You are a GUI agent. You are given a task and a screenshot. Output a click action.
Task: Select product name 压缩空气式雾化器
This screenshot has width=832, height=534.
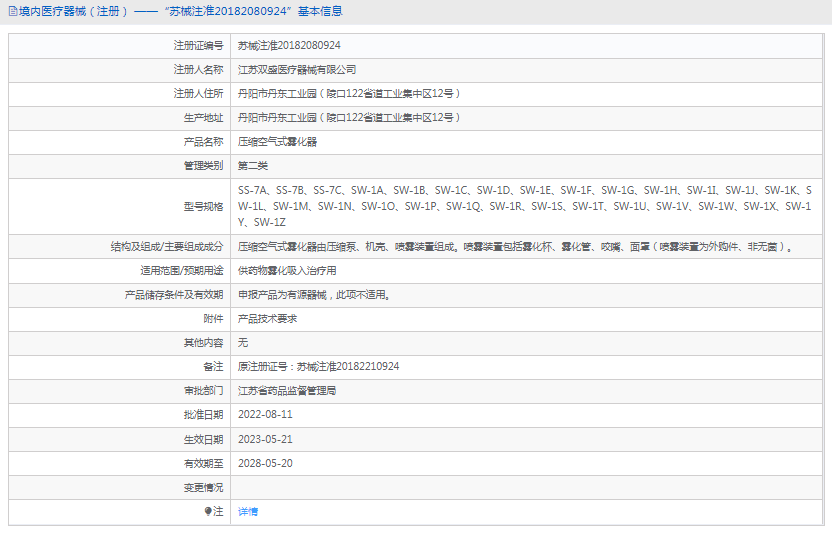[x=278, y=142]
